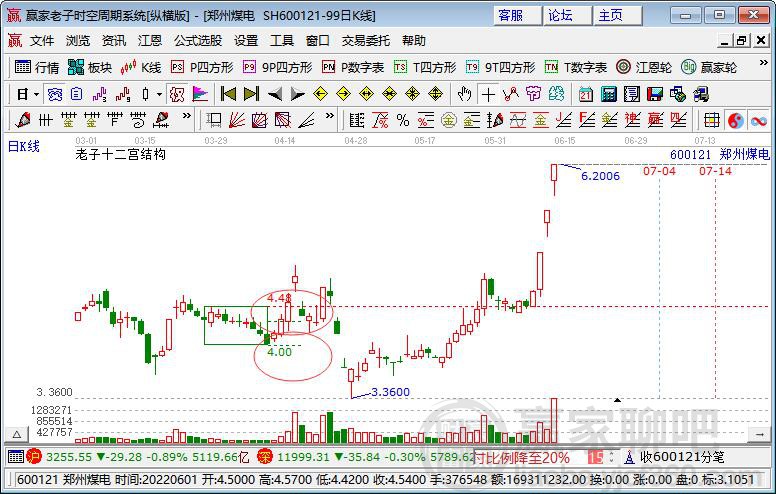Step chart right with black right arrow
The height and width of the screenshot is (494, 776).
click(297, 94)
